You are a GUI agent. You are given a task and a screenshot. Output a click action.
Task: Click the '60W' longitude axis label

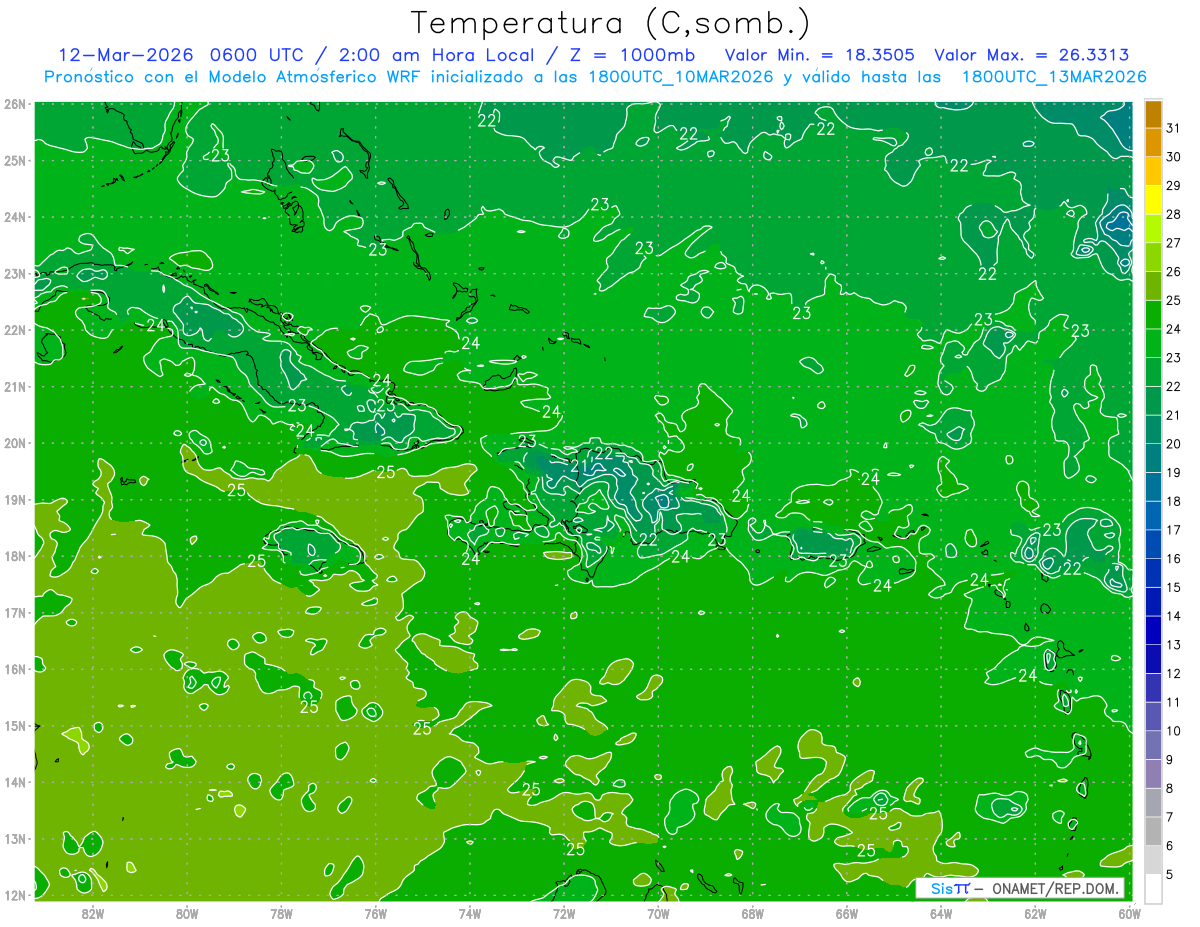pyautogui.click(x=1130, y=913)
